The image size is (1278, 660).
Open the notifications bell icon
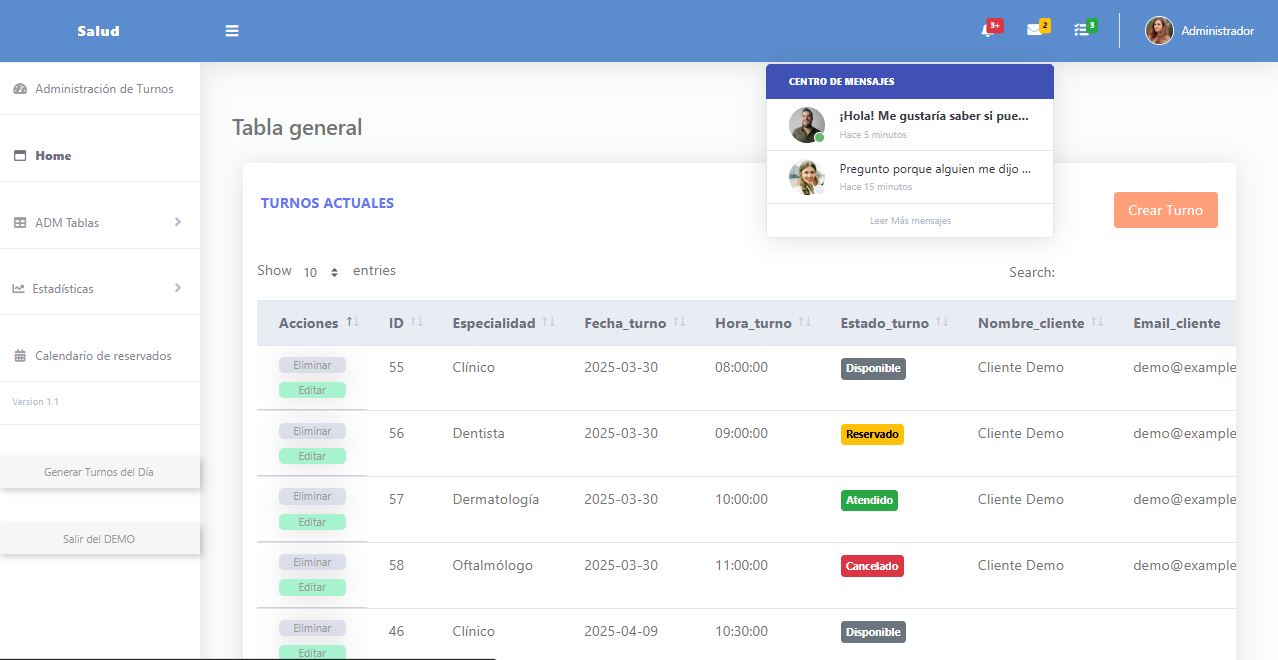(988, 31)
